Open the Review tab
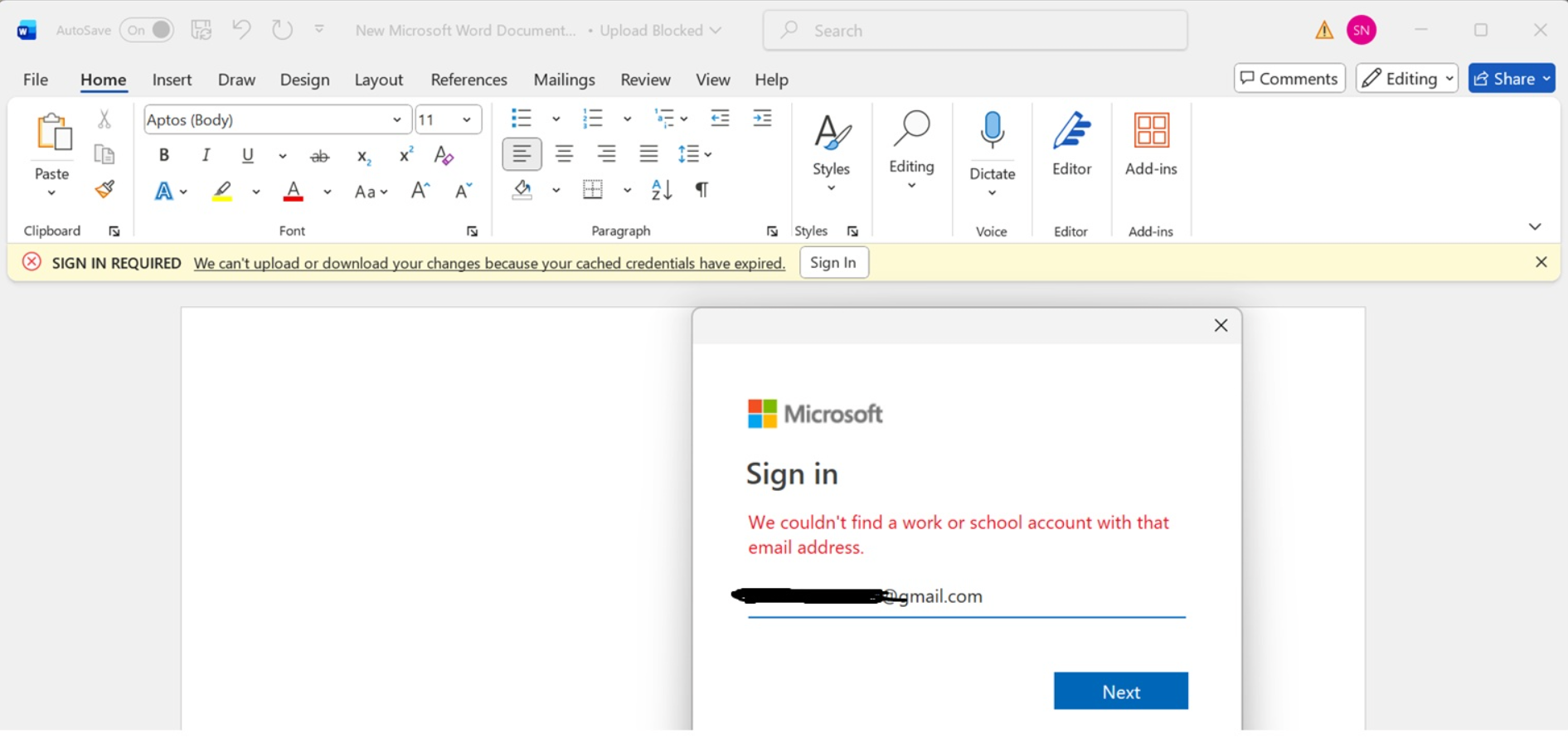1568x738 pixels. pyautogui.click(x=645, y=80)
